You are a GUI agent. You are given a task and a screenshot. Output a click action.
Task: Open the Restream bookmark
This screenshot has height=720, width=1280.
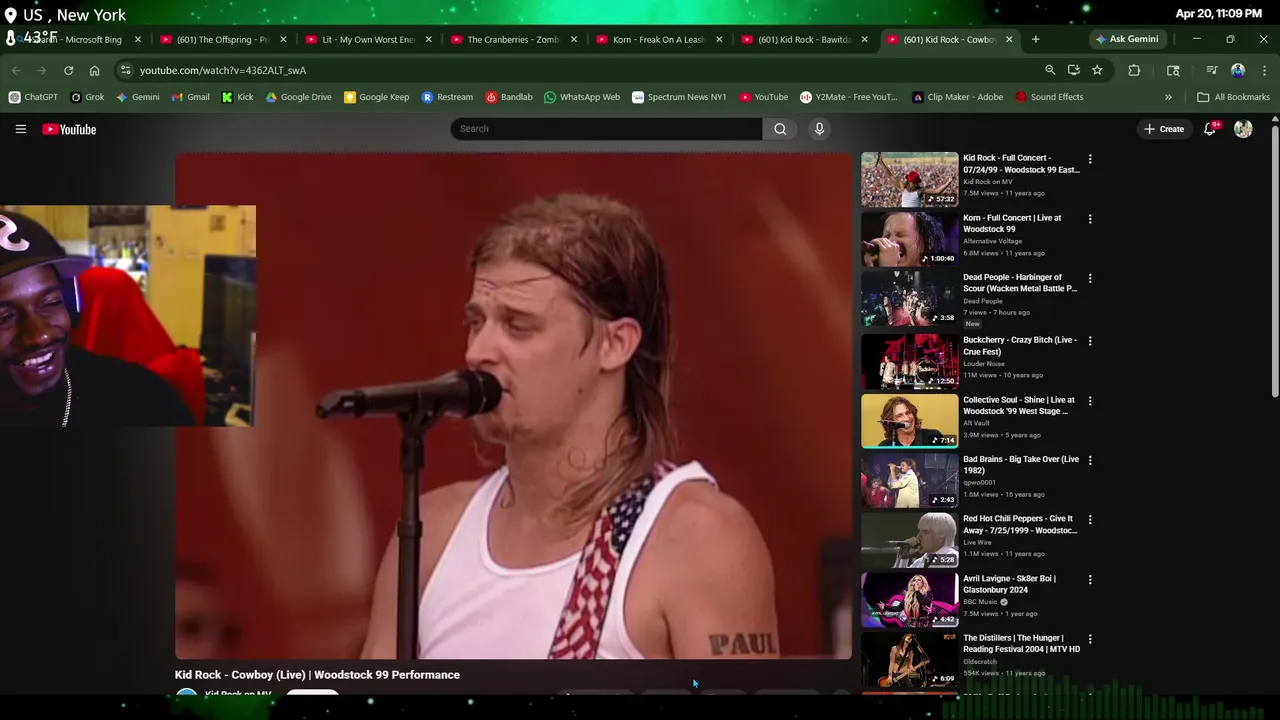point(447,97)
